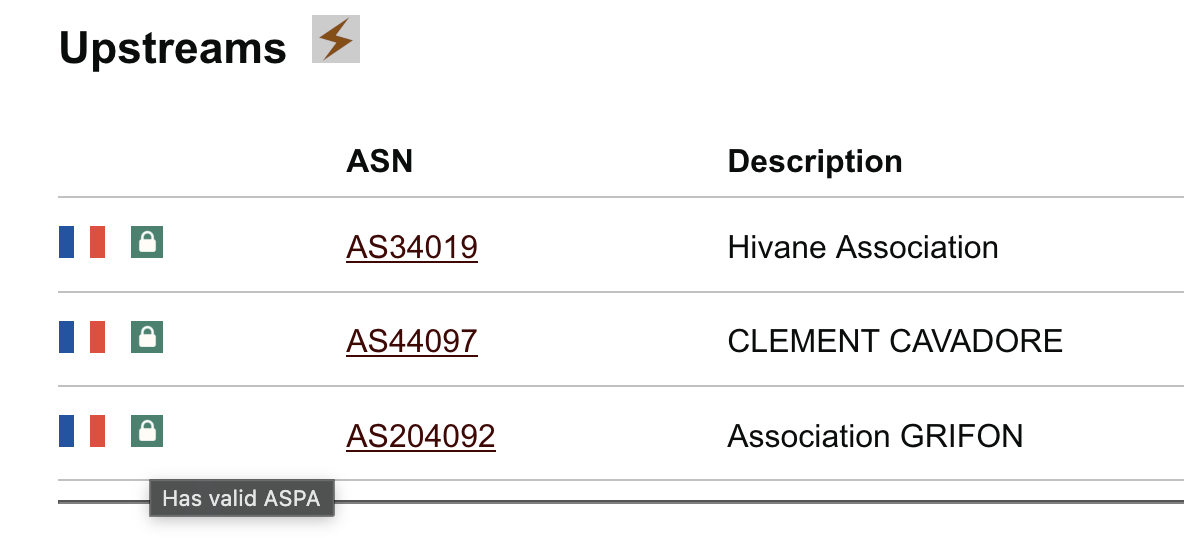Click the French flag in the AS44097 row

(82, 337)
